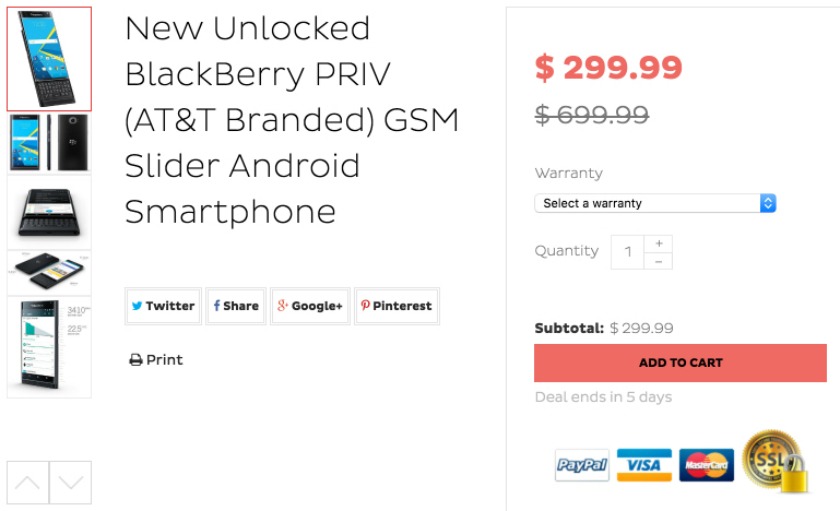The width and height of the screenshot is (840, 511).
Task: Click the Twitter share button
Action: coord(163,306)
